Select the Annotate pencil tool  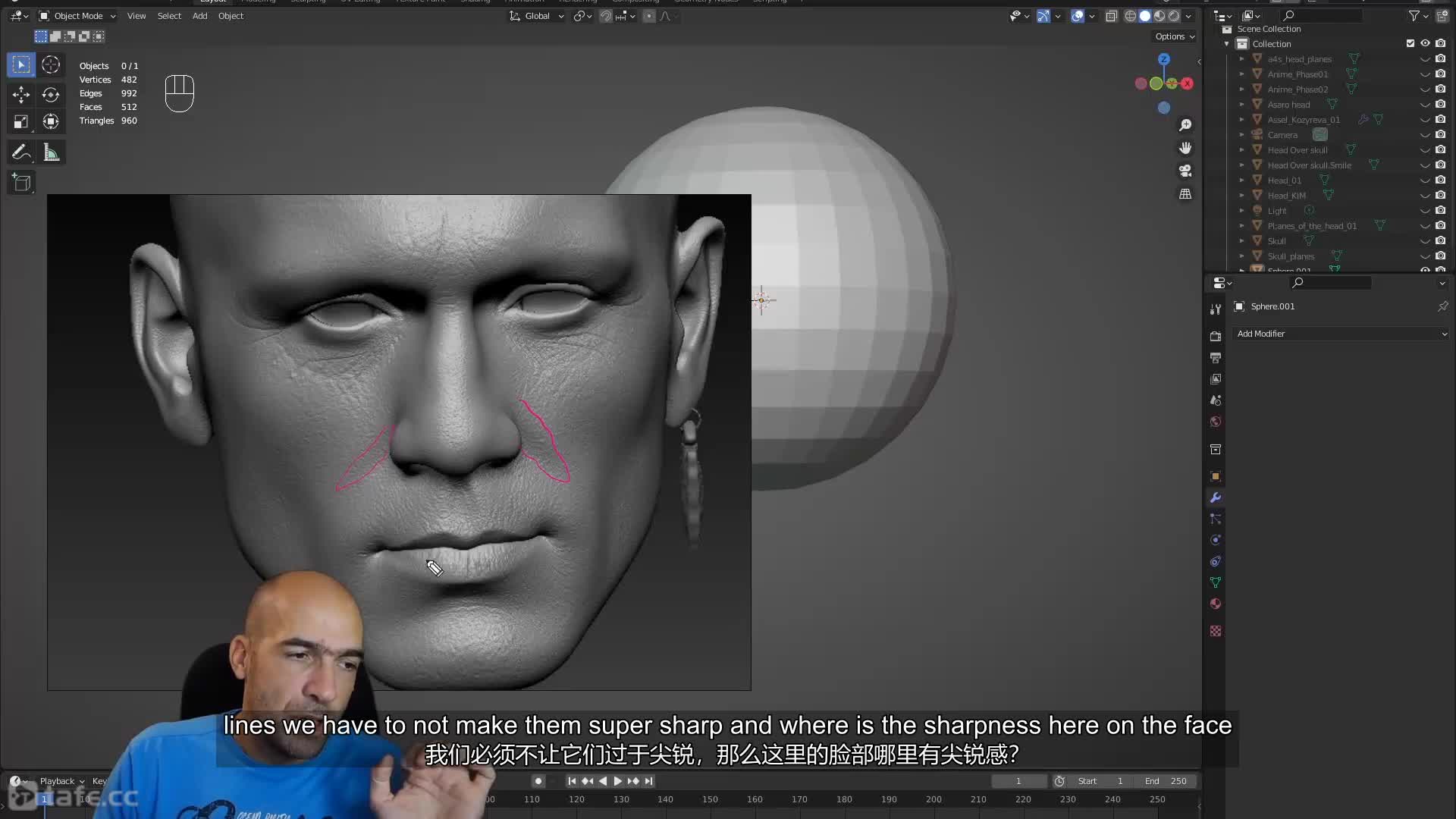point(21,153)
